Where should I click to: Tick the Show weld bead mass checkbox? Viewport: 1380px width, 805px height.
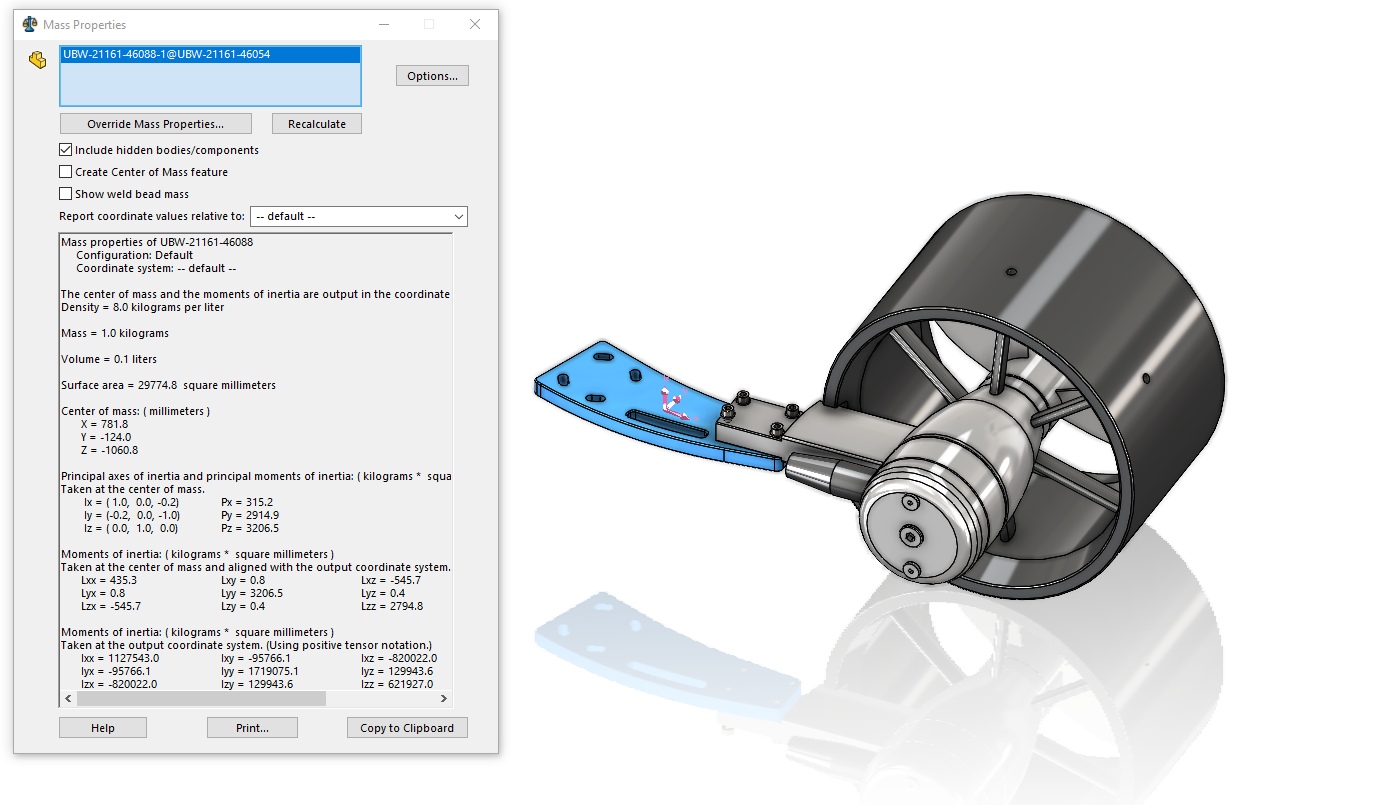click(x=66, y=194)
